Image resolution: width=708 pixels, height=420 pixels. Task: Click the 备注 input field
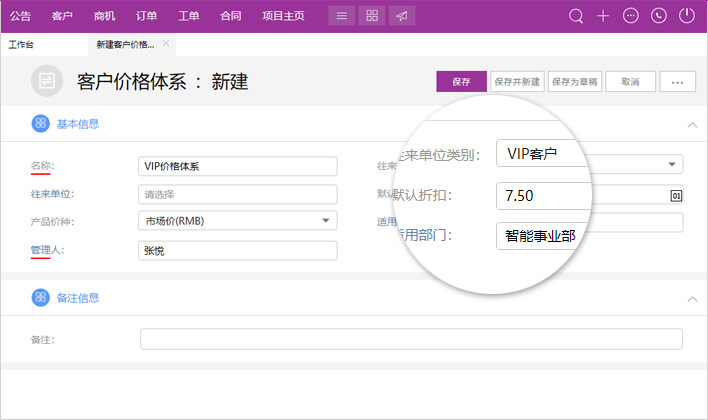tap(410, 339)
